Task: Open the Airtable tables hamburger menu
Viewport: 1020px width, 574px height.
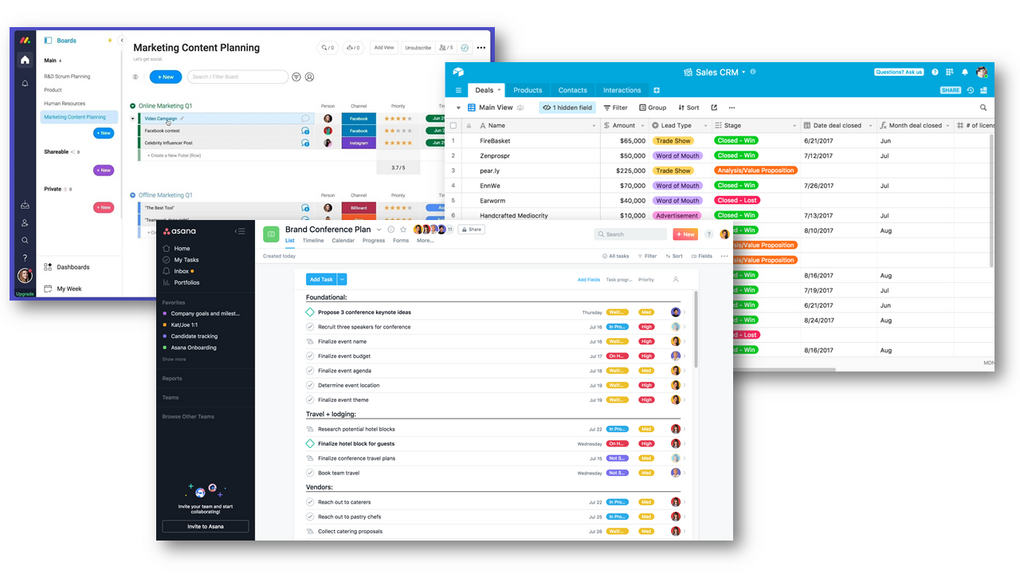Action: pyautogui.click(x=458, y=90)
